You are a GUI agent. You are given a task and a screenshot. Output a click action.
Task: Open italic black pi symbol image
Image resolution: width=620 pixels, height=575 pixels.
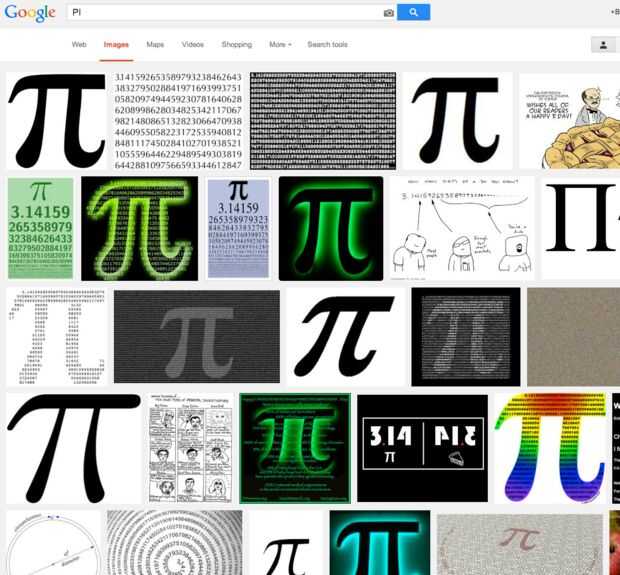346,337
